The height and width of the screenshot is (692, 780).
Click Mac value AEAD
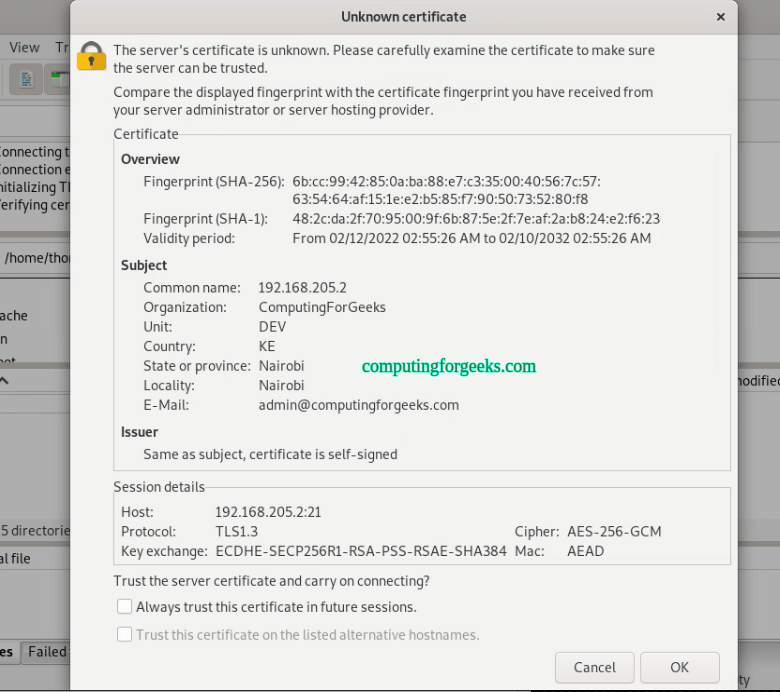tap(585, 551)
